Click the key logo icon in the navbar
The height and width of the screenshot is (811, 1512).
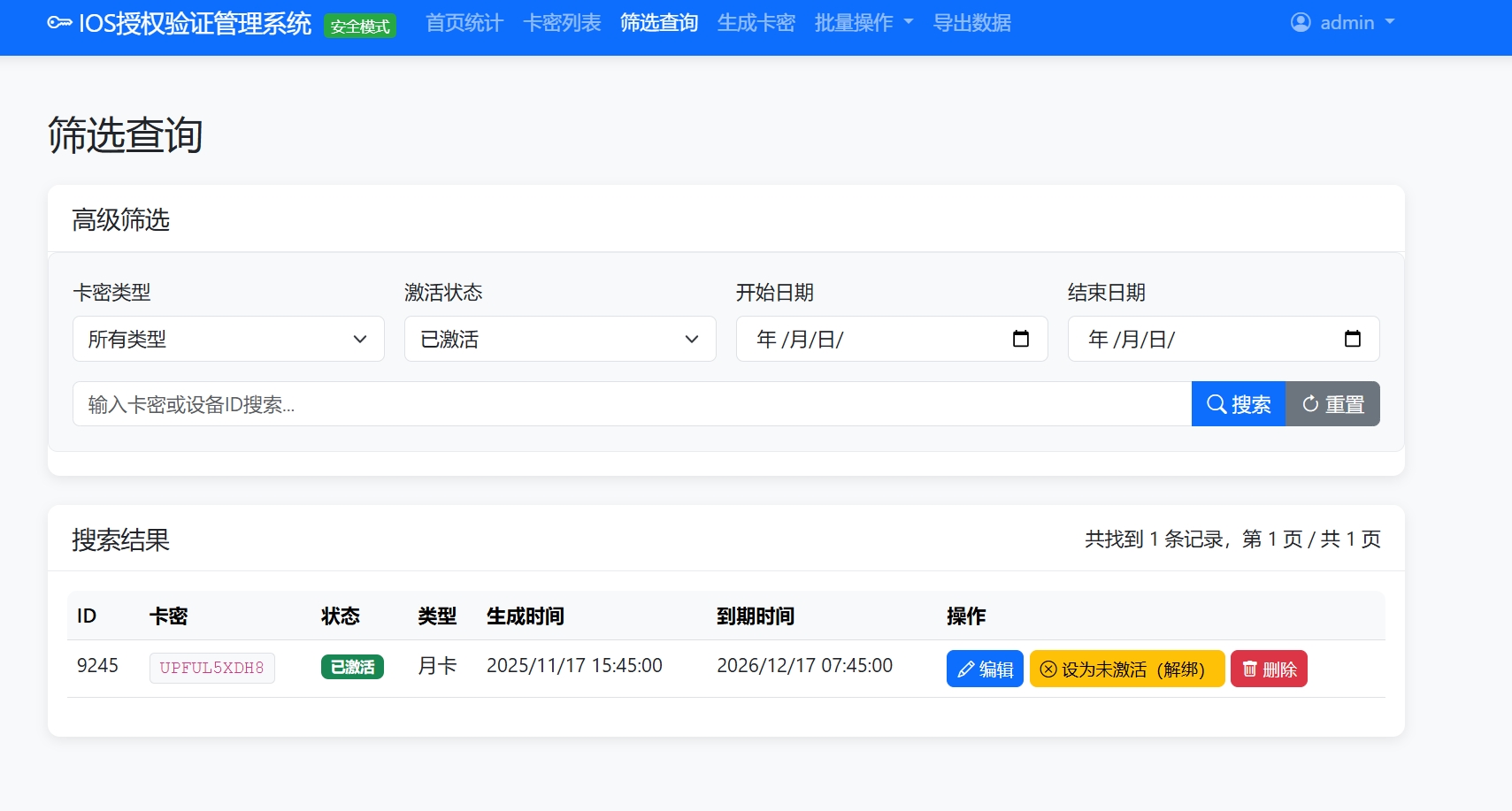pyautogui.click(x=58, y=23)
